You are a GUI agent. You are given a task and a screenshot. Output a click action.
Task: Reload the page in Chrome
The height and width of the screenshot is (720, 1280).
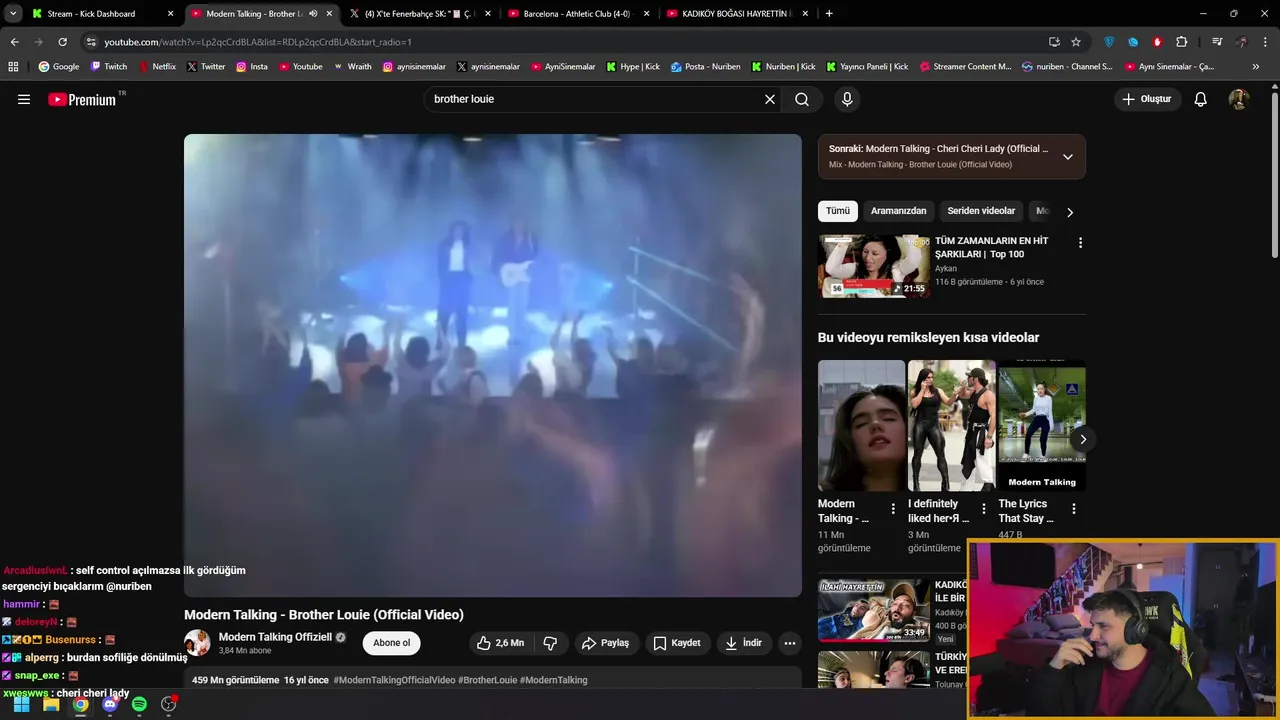point(62,42)
